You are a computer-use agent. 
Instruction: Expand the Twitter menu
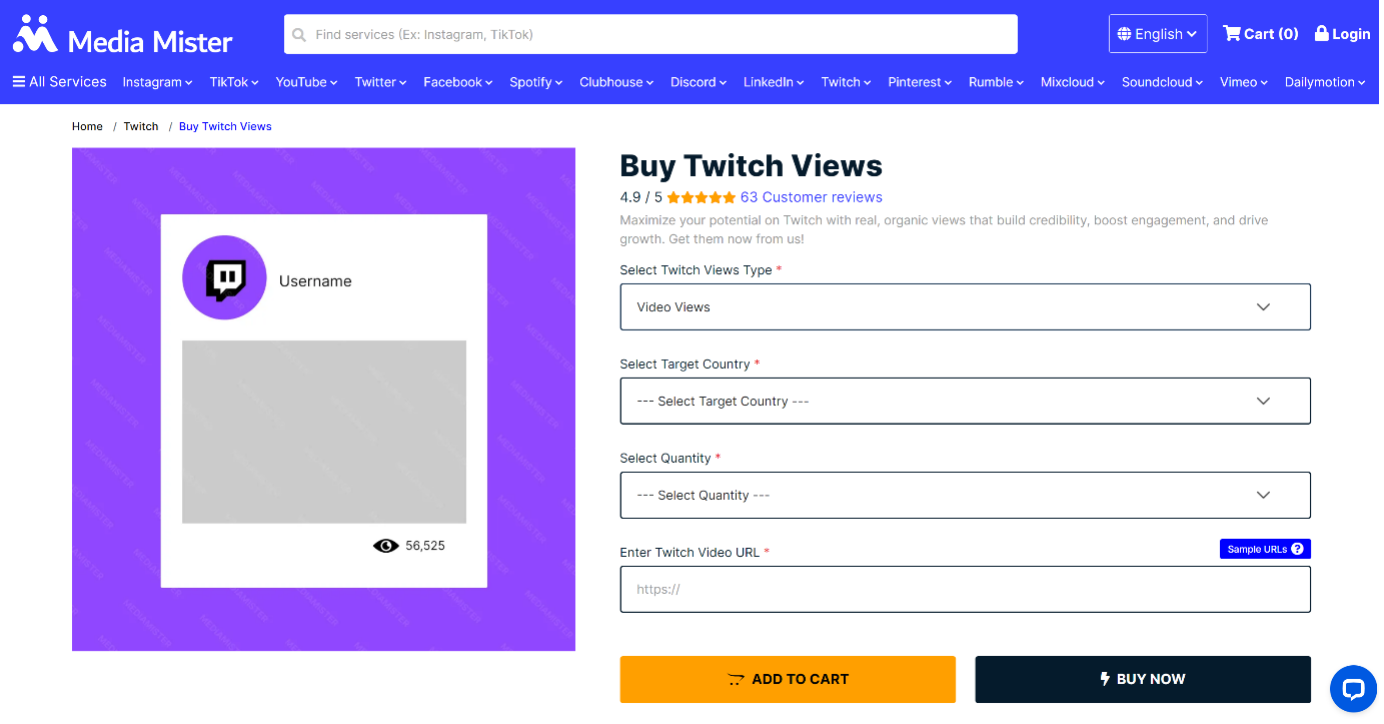point(380,82)
